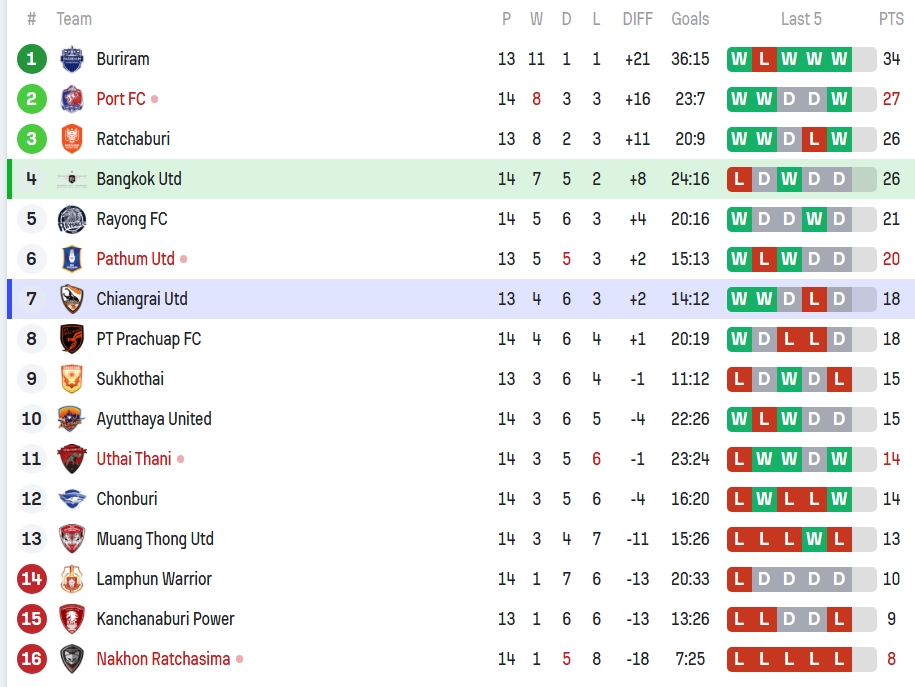Open Nakhon Ratchasima team page
Image resolution: width=915 pixels, height=687 pixels.
point(163,659)
